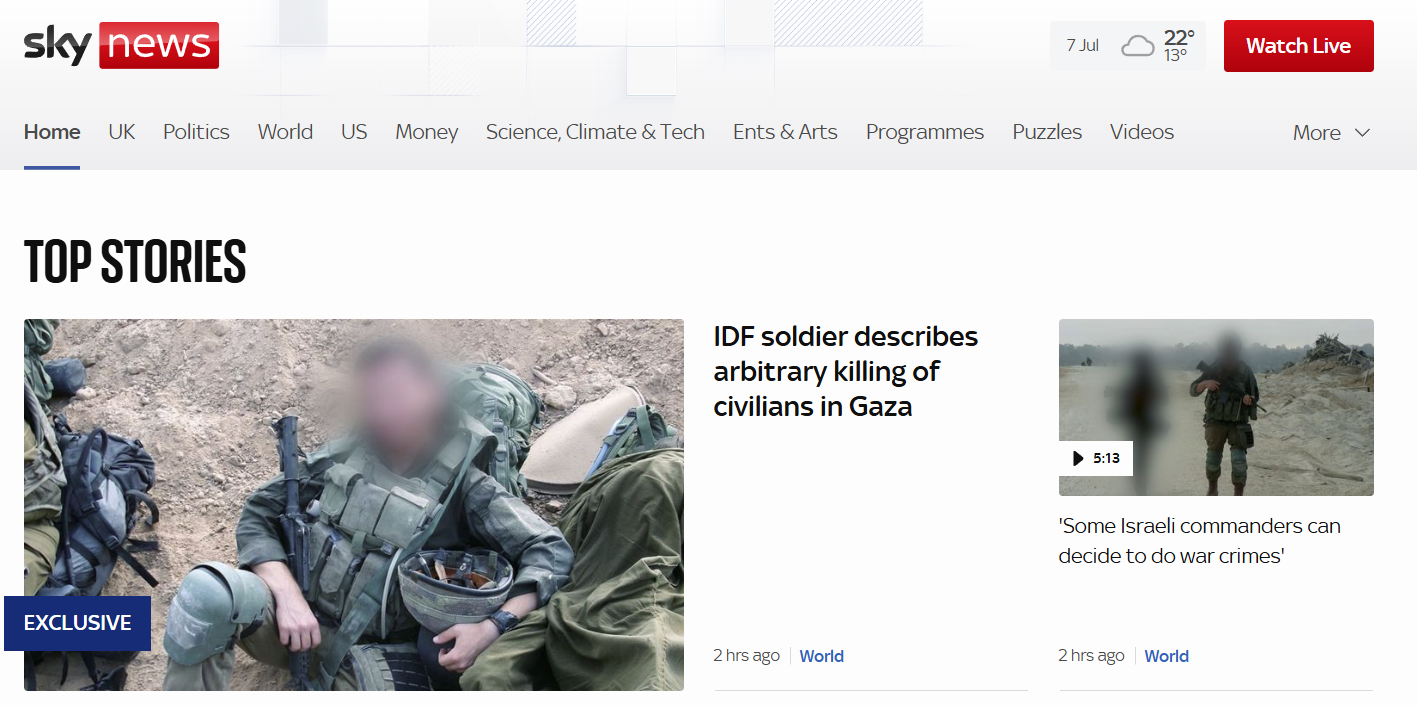Click World tag under Israeli commanders story

click(x=1166, y=656)
